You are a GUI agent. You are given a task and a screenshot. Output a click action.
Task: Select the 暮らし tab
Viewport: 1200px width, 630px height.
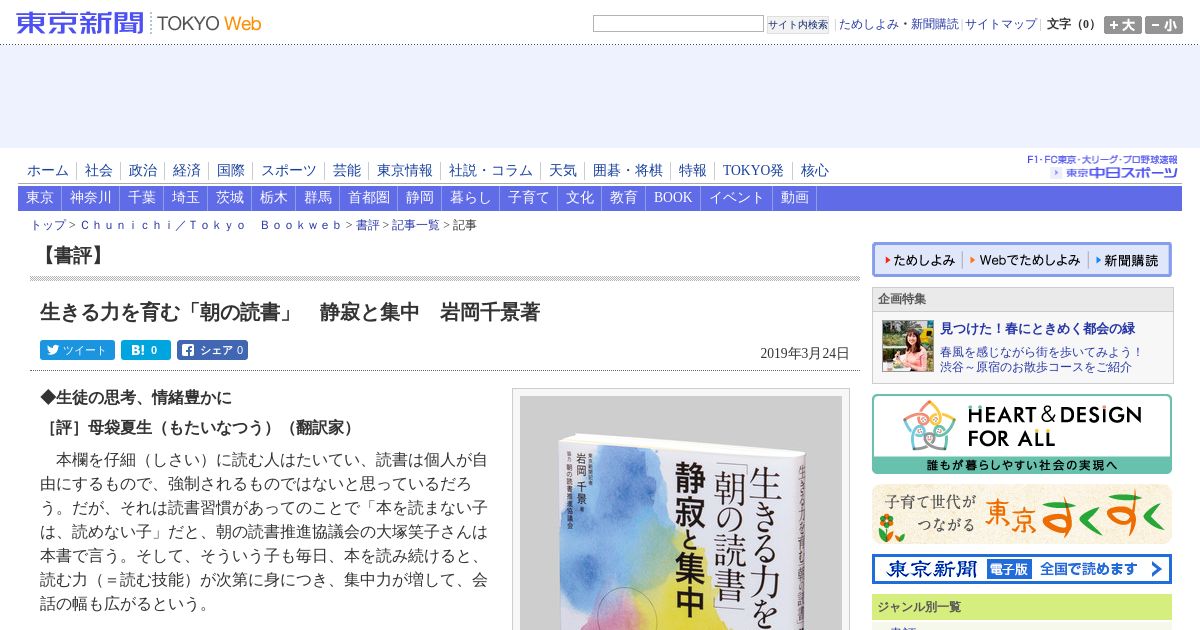[471, 198]
